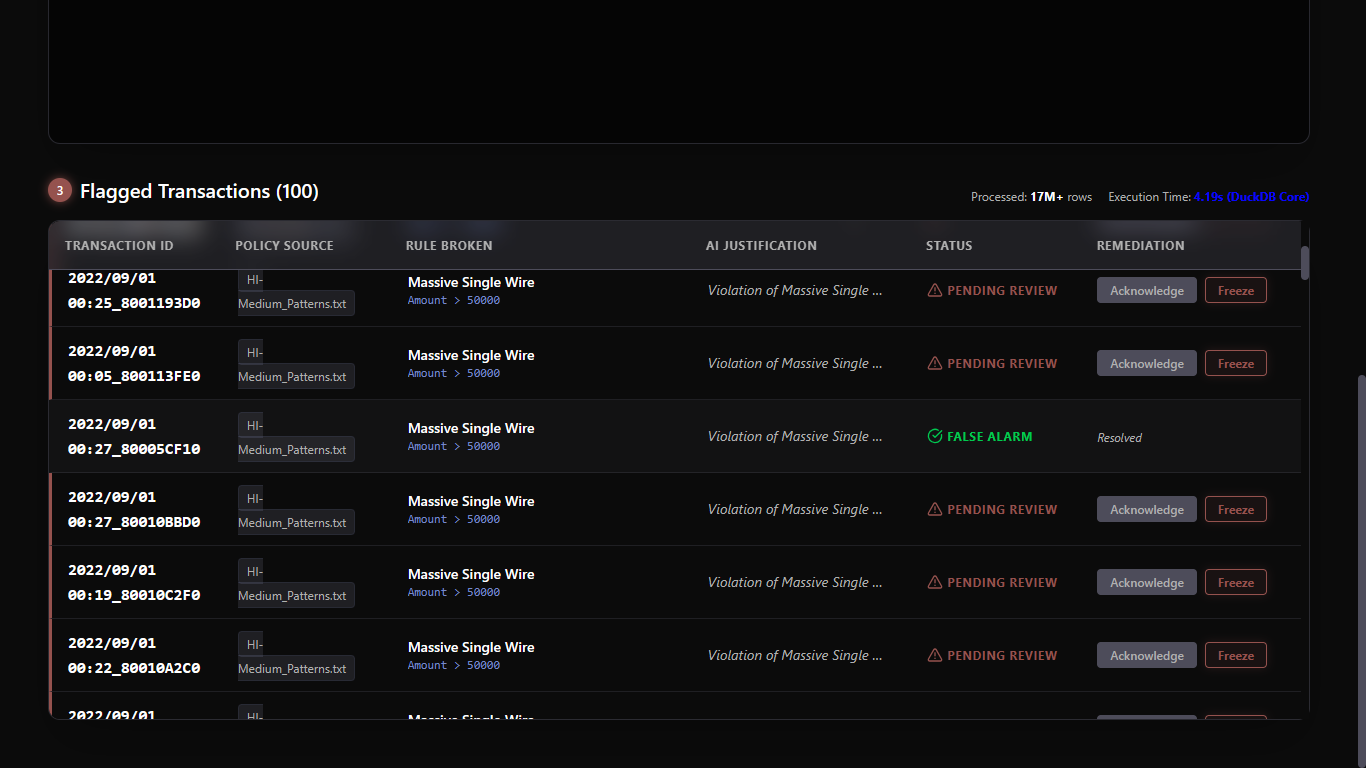This screenshot has height=768, width=1366.
Task: Freeze transaction 80010A2C0
Action: [1235, 656]
